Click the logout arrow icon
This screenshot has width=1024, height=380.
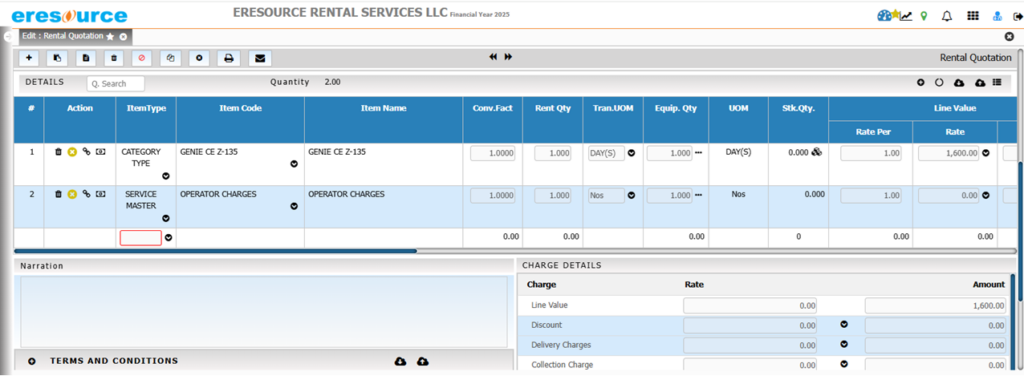[1017, 16]
